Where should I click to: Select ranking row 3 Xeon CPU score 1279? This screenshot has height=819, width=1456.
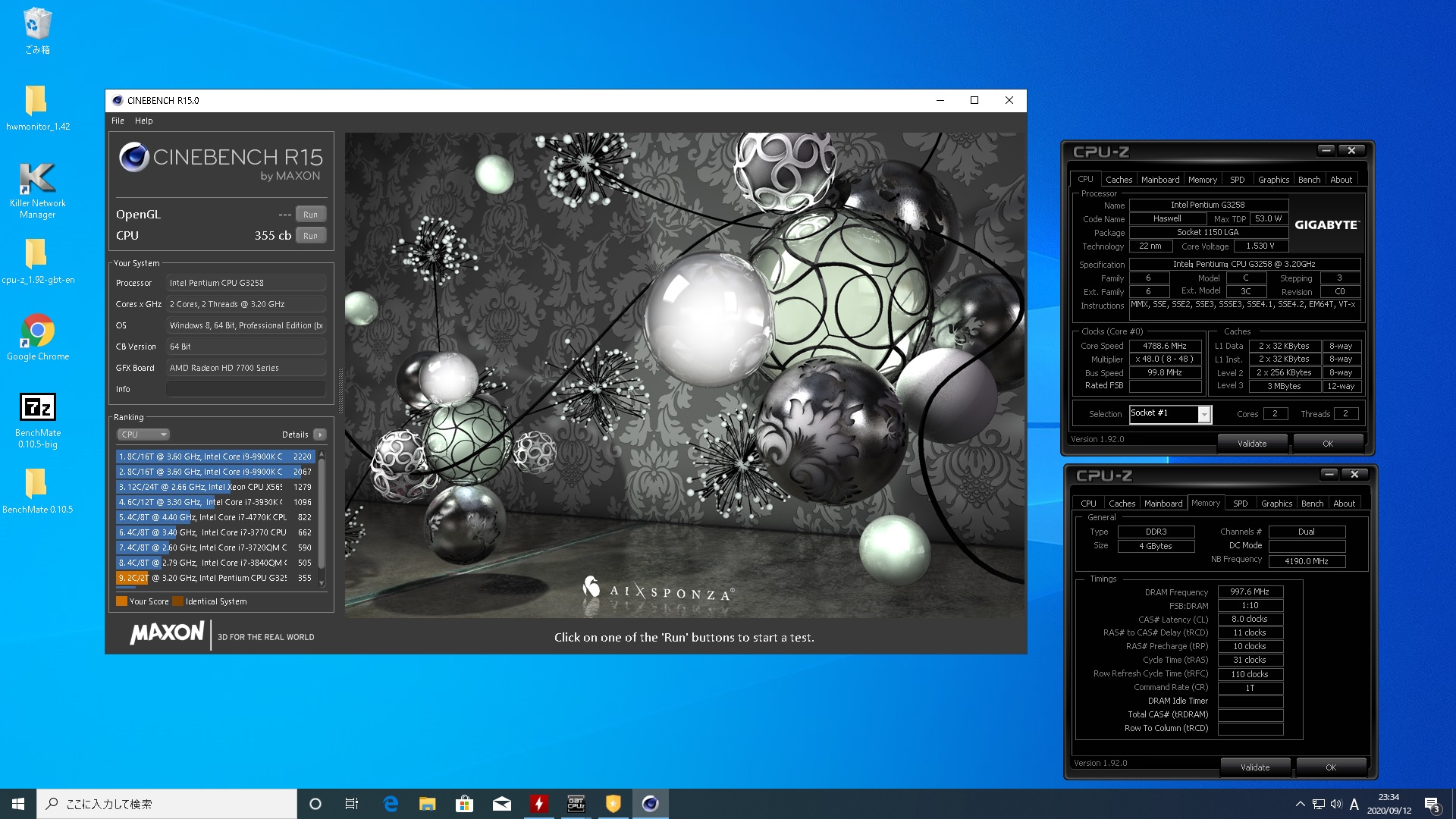215,487
